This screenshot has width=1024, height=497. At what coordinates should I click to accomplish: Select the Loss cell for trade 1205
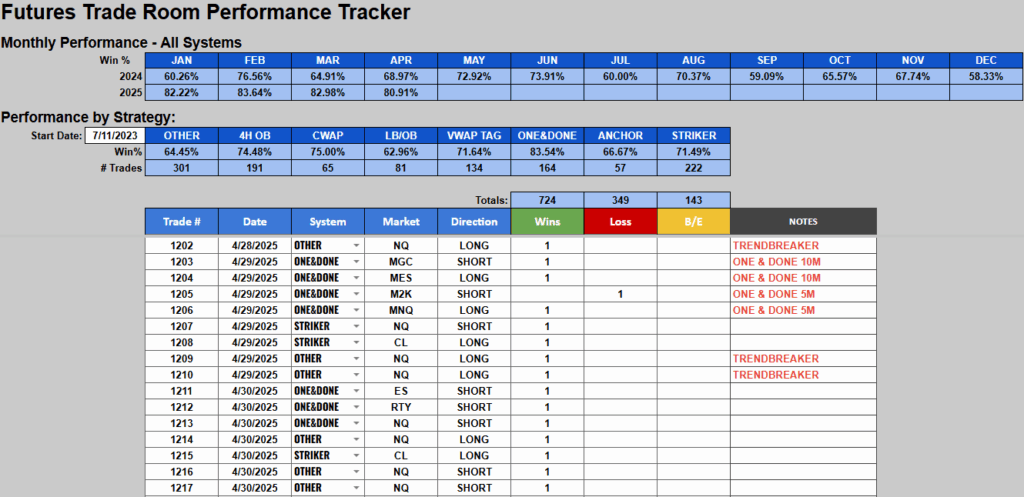click(620, 294)
